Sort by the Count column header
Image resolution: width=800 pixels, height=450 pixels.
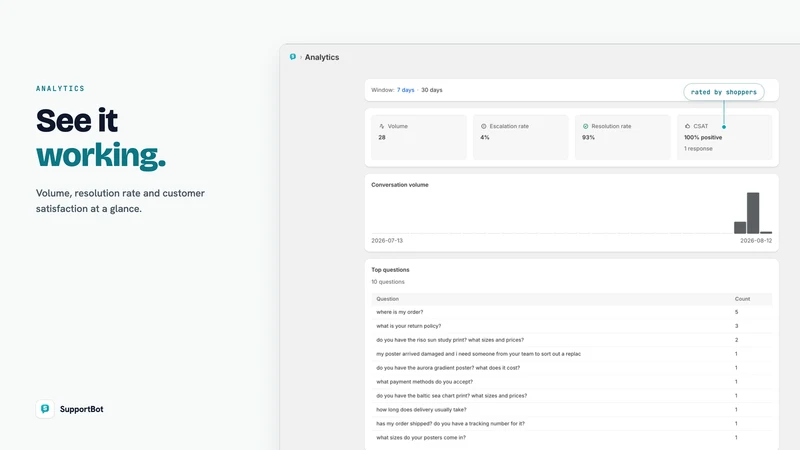click(x=742, y=299)
